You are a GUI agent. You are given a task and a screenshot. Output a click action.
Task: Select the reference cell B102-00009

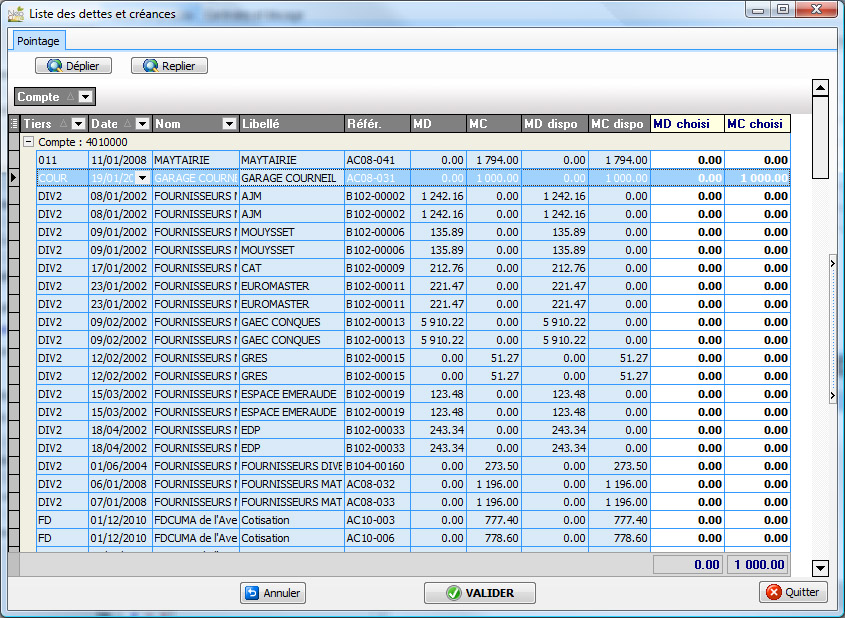(x=377, y=268)
